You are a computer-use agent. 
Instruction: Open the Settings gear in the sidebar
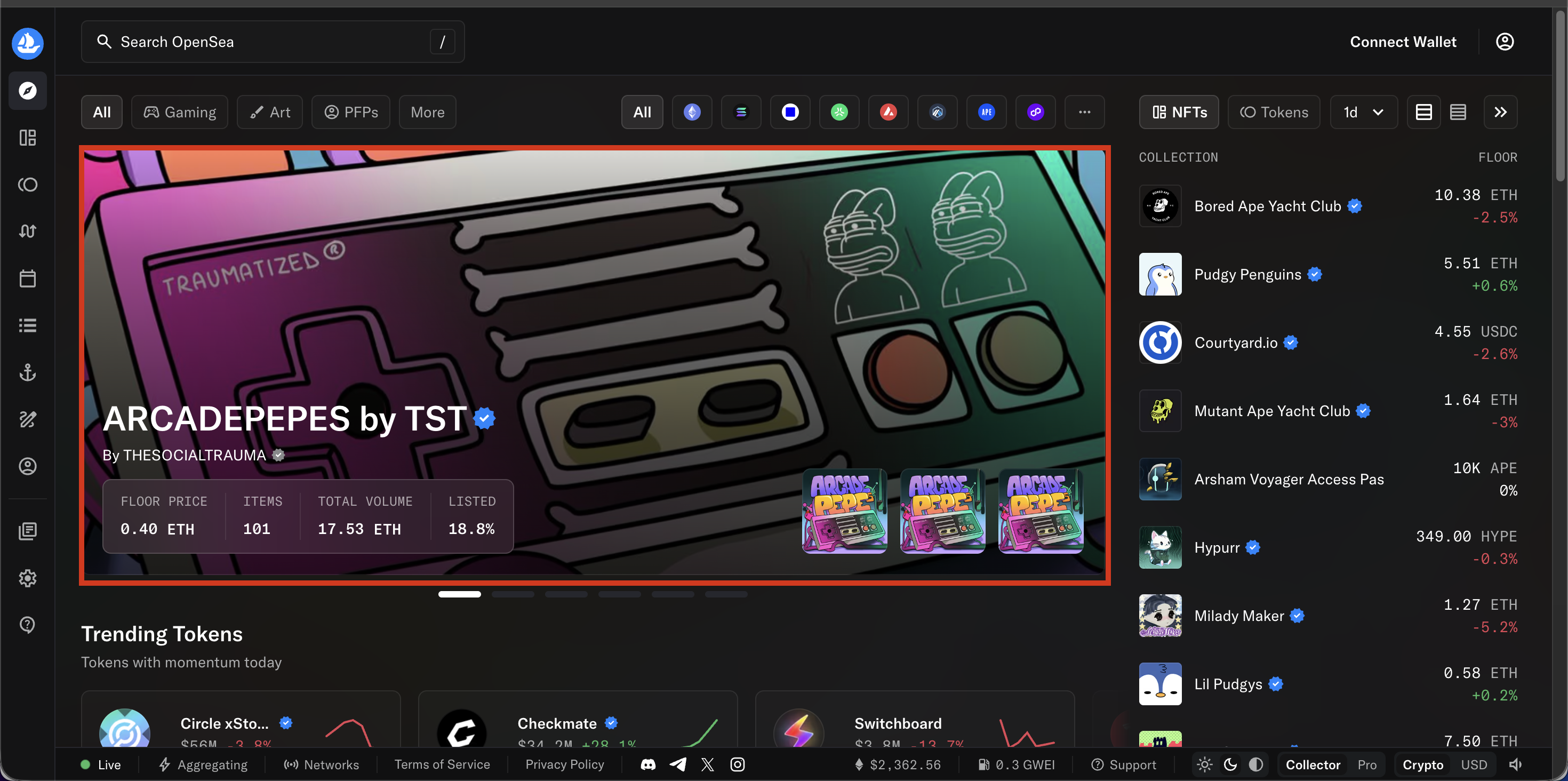pos(27,578)
